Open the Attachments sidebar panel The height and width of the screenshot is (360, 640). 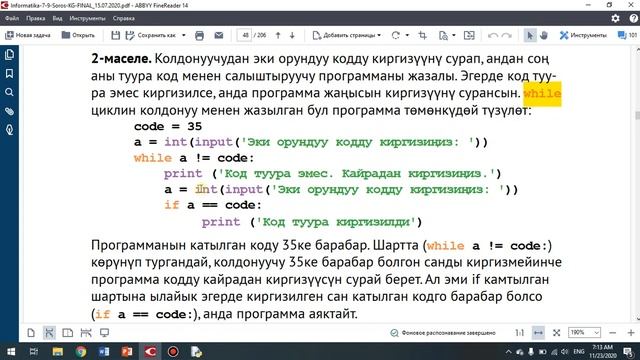[9, 111]
